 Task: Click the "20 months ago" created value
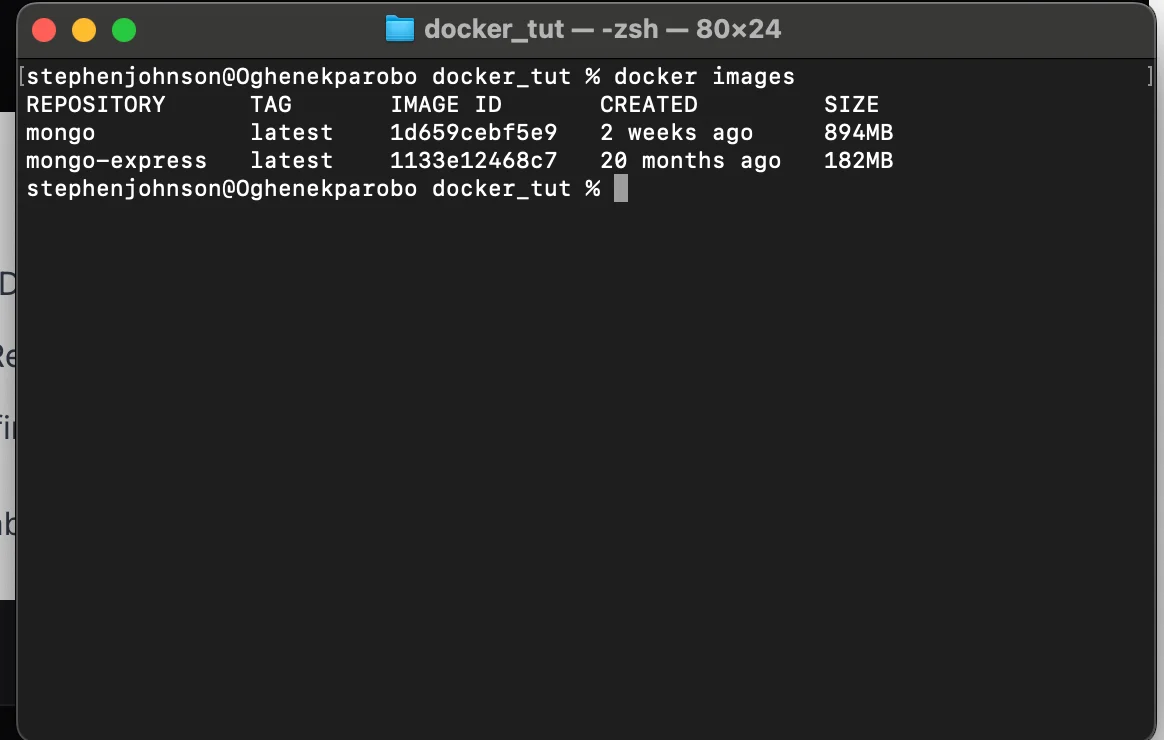690,161
